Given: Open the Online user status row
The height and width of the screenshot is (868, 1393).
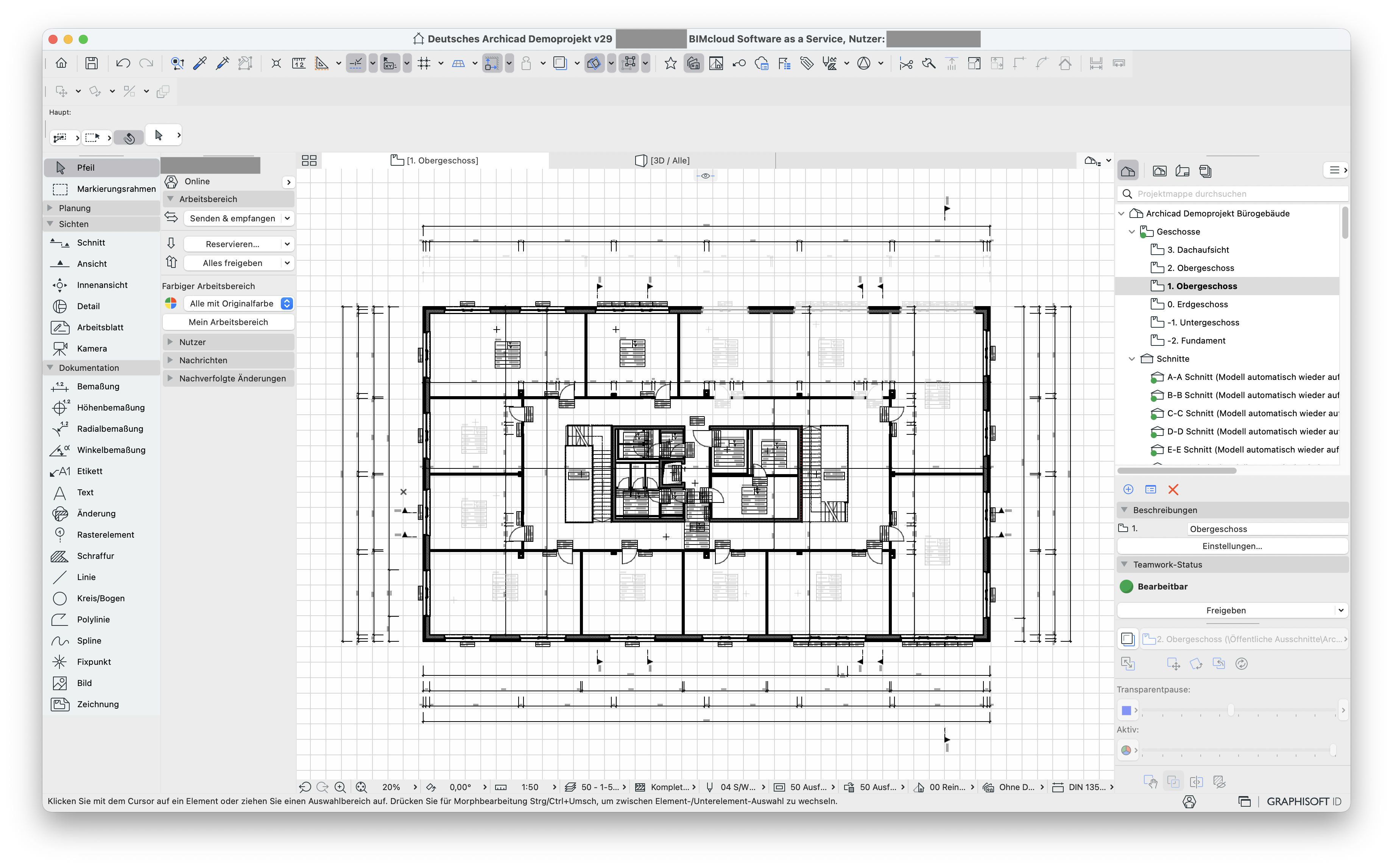Looking at the screenshot, I should [x=229, y=181].
